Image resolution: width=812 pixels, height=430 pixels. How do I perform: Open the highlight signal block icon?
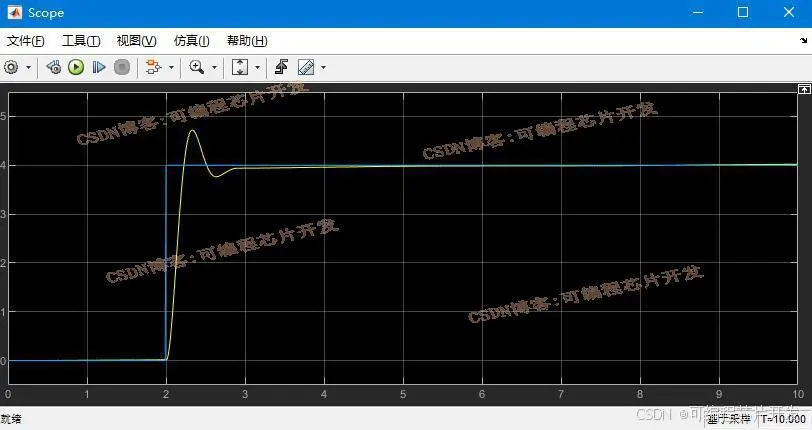point(153,67)
